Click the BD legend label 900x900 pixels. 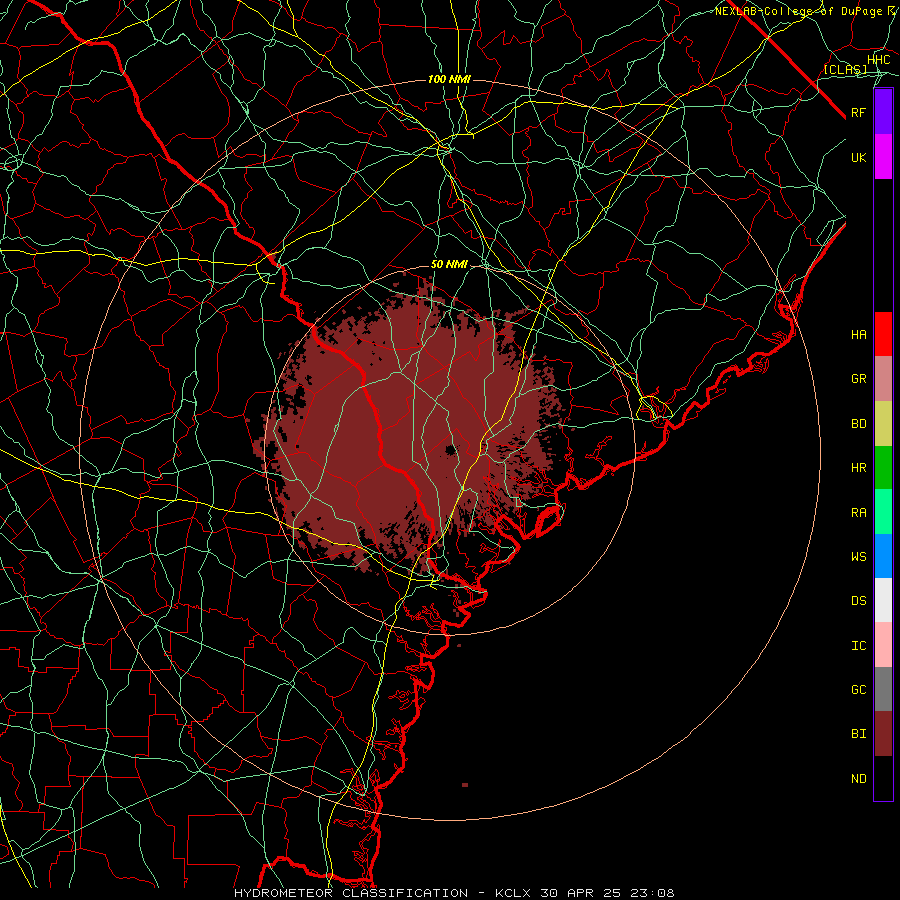[x=858, y=424]
